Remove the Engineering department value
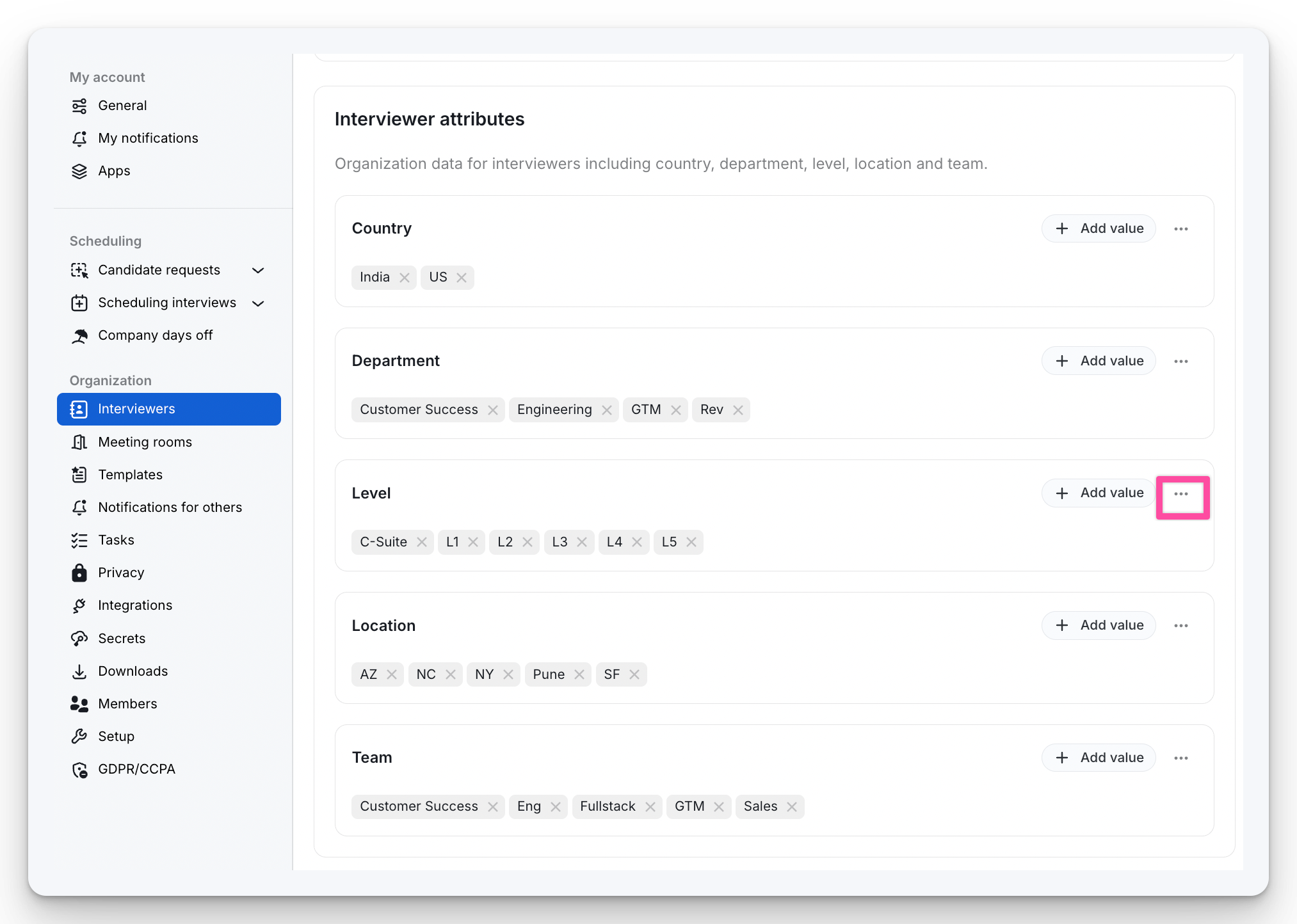This screenshot has height=924, width=1297. [x=607, y=410]
